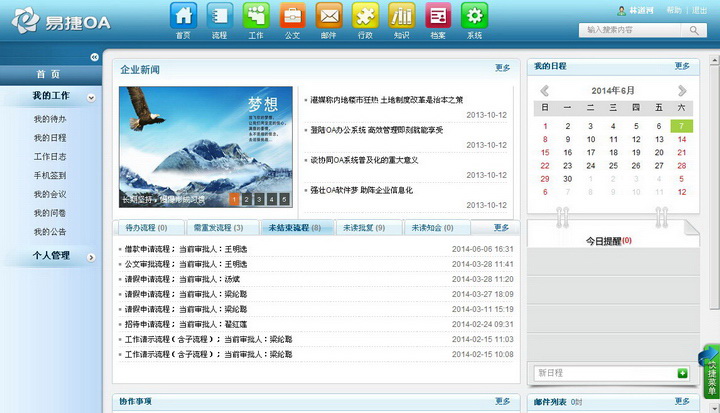Open news headline 谈协同OA系统普及化的重大意义
Viewport: 720px width, 413px height.
coord(364,160)
